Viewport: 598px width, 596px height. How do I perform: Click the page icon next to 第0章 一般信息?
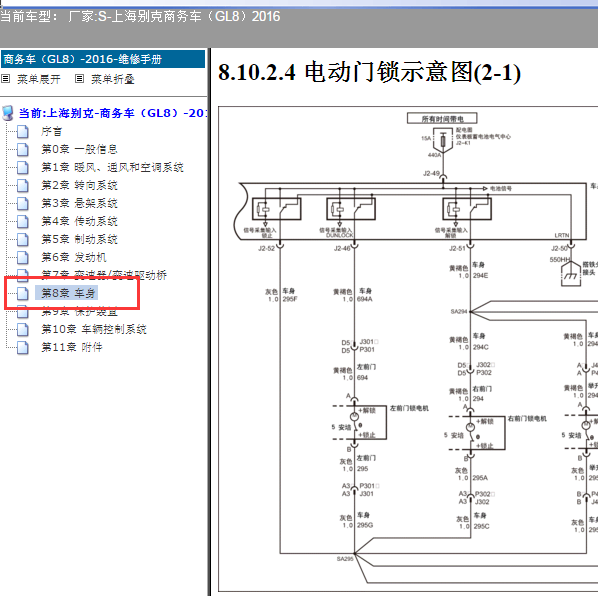[23, 149]
